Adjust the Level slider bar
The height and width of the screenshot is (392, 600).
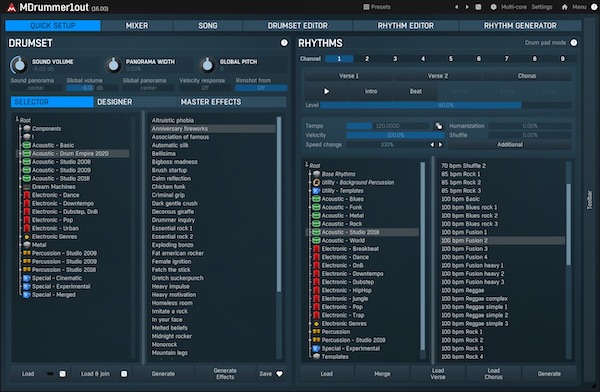[x=445, y=105]
